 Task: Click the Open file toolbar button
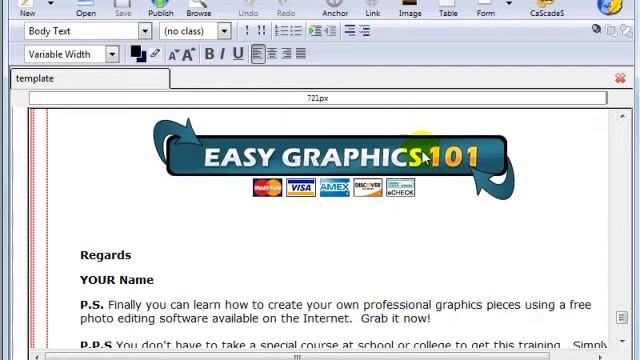click(86, 8)
